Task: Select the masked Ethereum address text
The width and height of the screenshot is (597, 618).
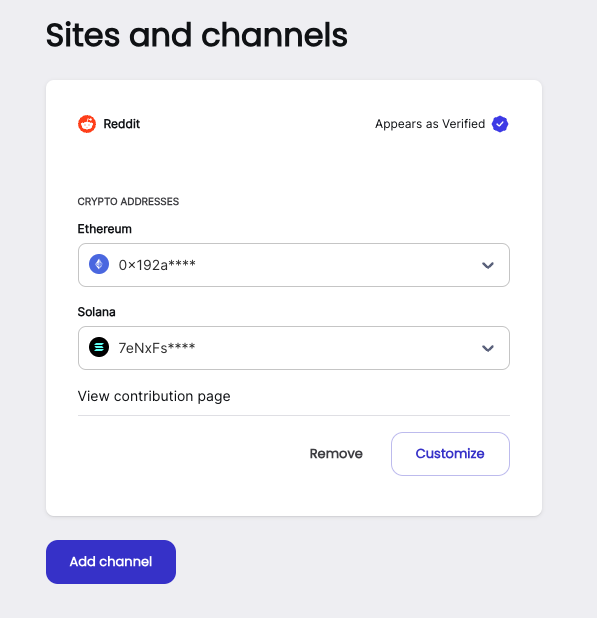Action: pyautogui.click(x=157, y=265)
